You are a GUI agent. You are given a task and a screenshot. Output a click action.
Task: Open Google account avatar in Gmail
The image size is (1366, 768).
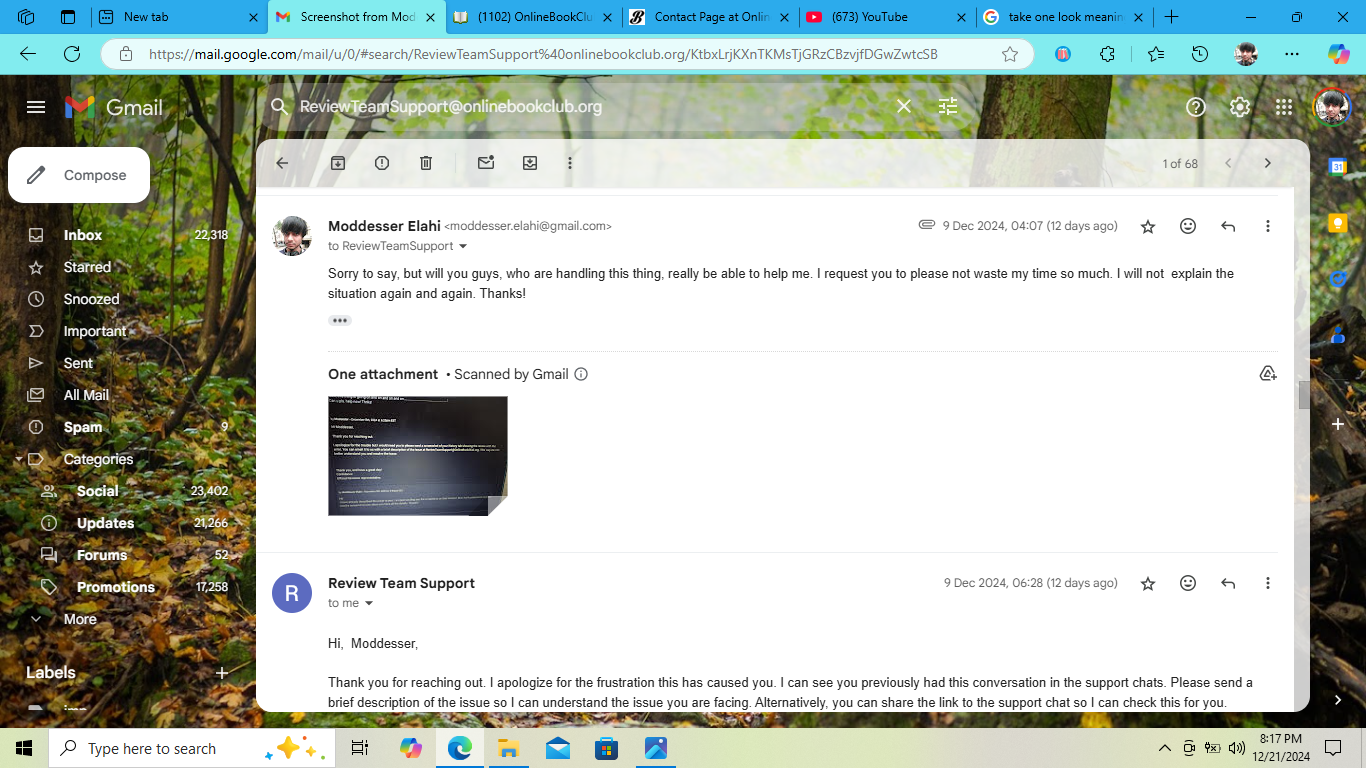1332,107
